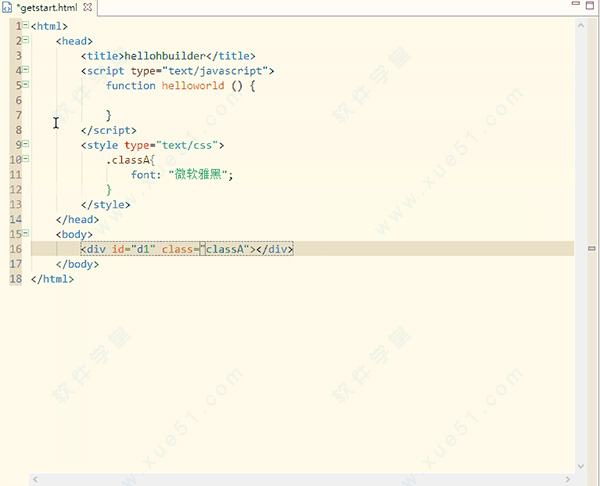Collapse the head section on line 2
Screen dimensions: 600x486
[x=25, y=41]
